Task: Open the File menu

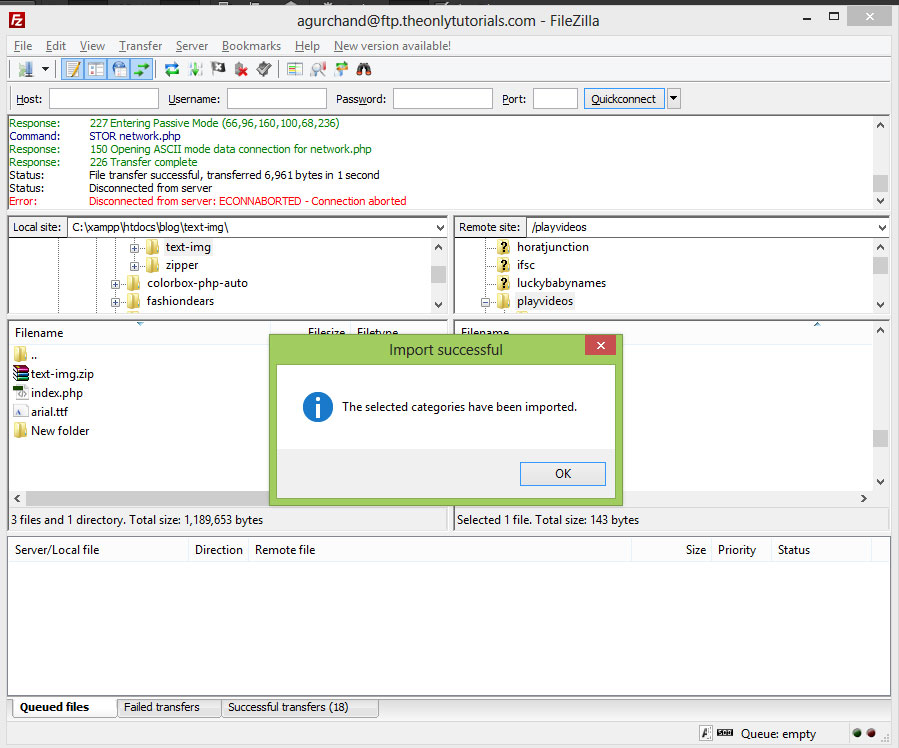Action: [x=23, y=46]
